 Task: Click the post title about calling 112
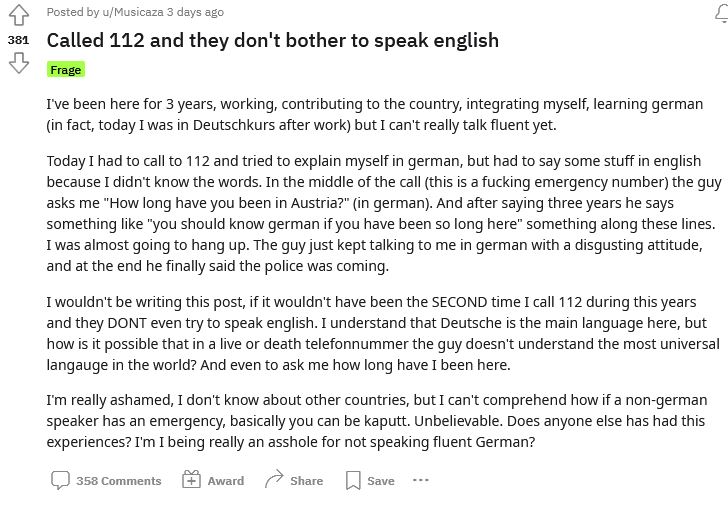click(273, 40)
